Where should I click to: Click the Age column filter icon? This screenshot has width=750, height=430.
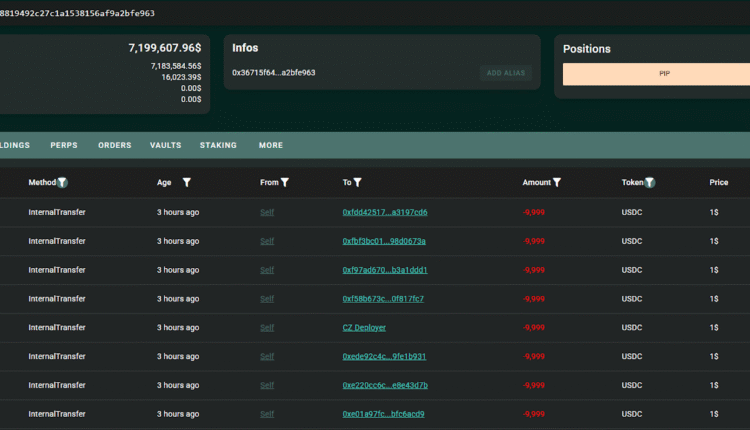186,183
